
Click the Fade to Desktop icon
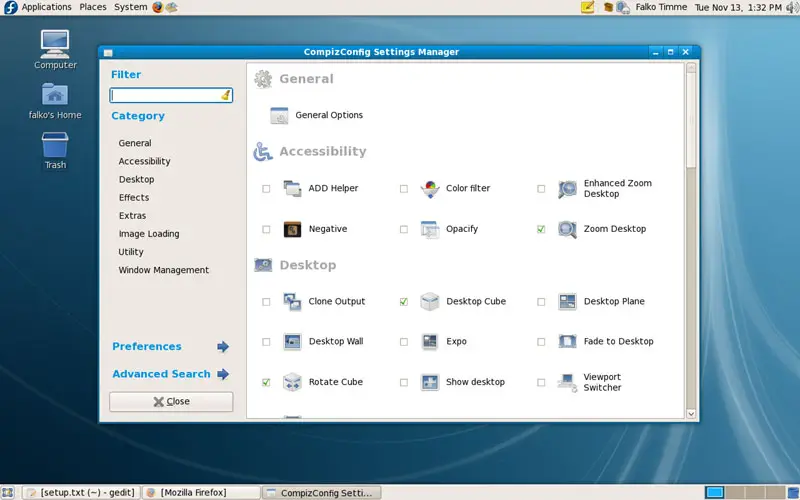[x=567, y=341]
